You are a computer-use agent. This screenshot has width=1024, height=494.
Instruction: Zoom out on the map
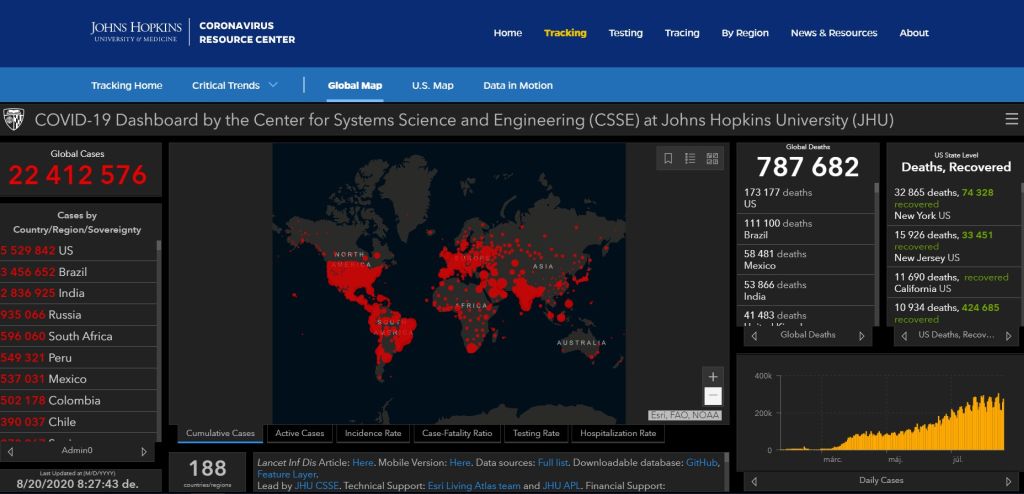click(713, 396)
